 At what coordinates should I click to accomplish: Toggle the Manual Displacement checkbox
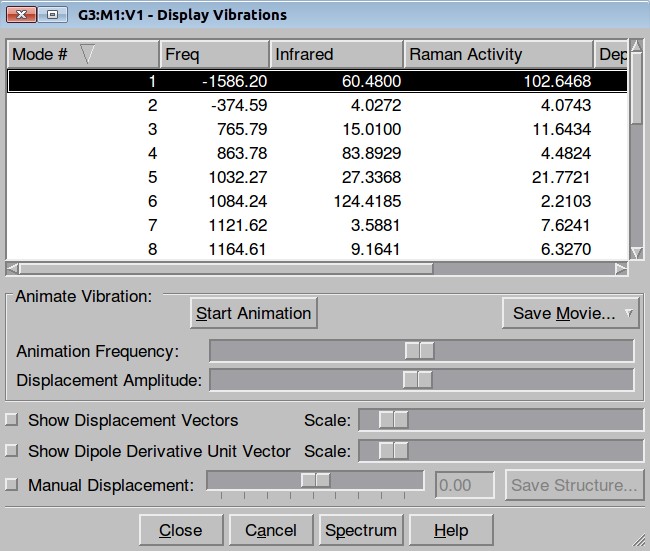pyautogui.click(x=12, y=484)
